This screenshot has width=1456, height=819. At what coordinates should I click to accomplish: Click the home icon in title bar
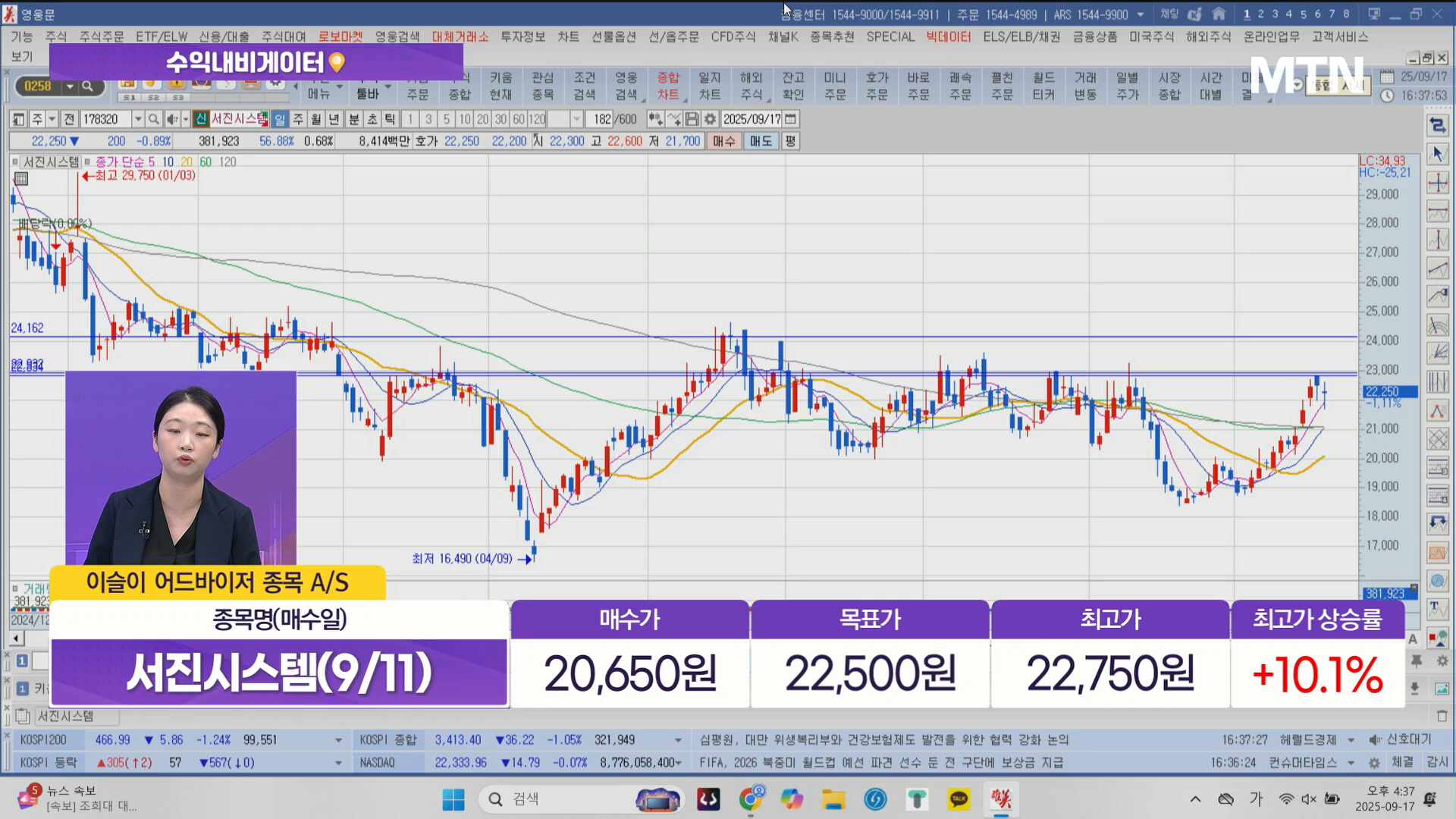pos(1219,14)
